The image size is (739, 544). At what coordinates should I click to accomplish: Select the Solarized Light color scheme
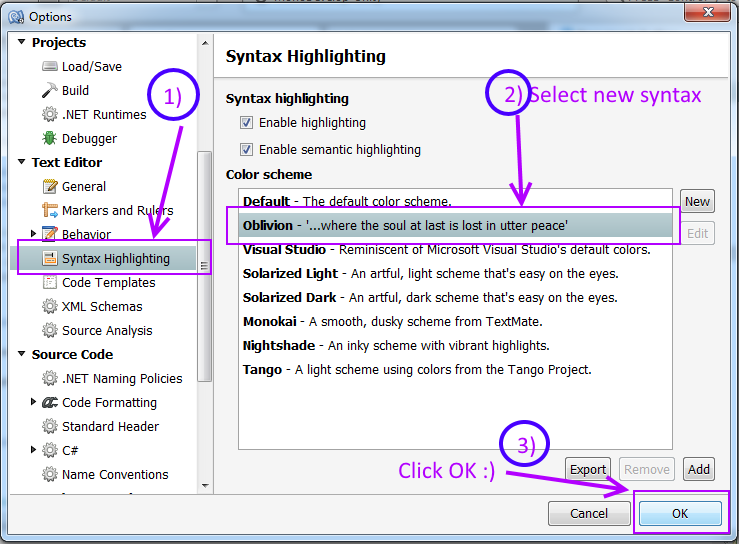(x=455, y=273)
